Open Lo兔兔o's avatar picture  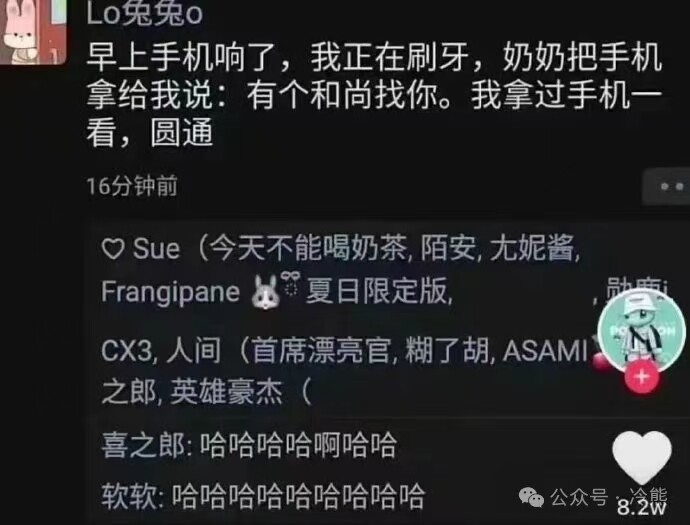(x=33, y=32)
